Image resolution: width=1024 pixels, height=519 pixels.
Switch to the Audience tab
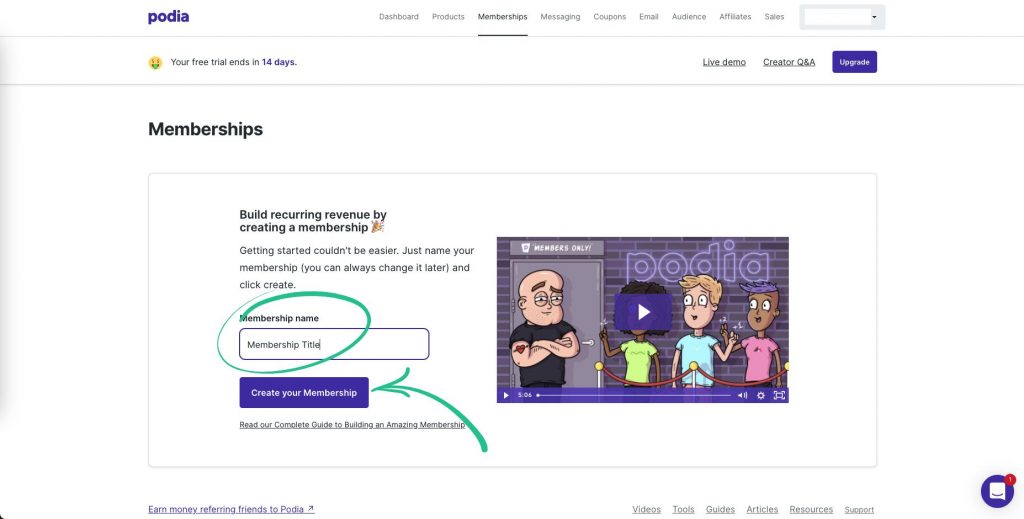(x=689, y=17)
